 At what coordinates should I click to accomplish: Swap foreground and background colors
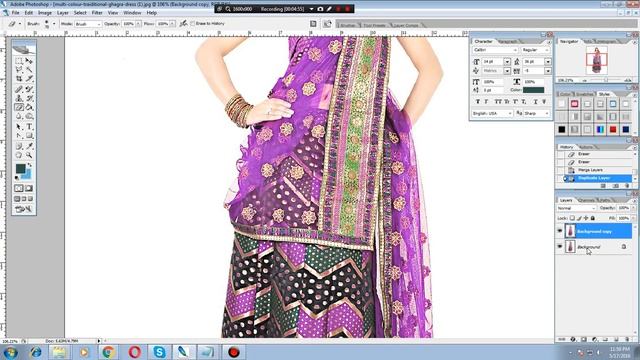(x=29, y=165)
